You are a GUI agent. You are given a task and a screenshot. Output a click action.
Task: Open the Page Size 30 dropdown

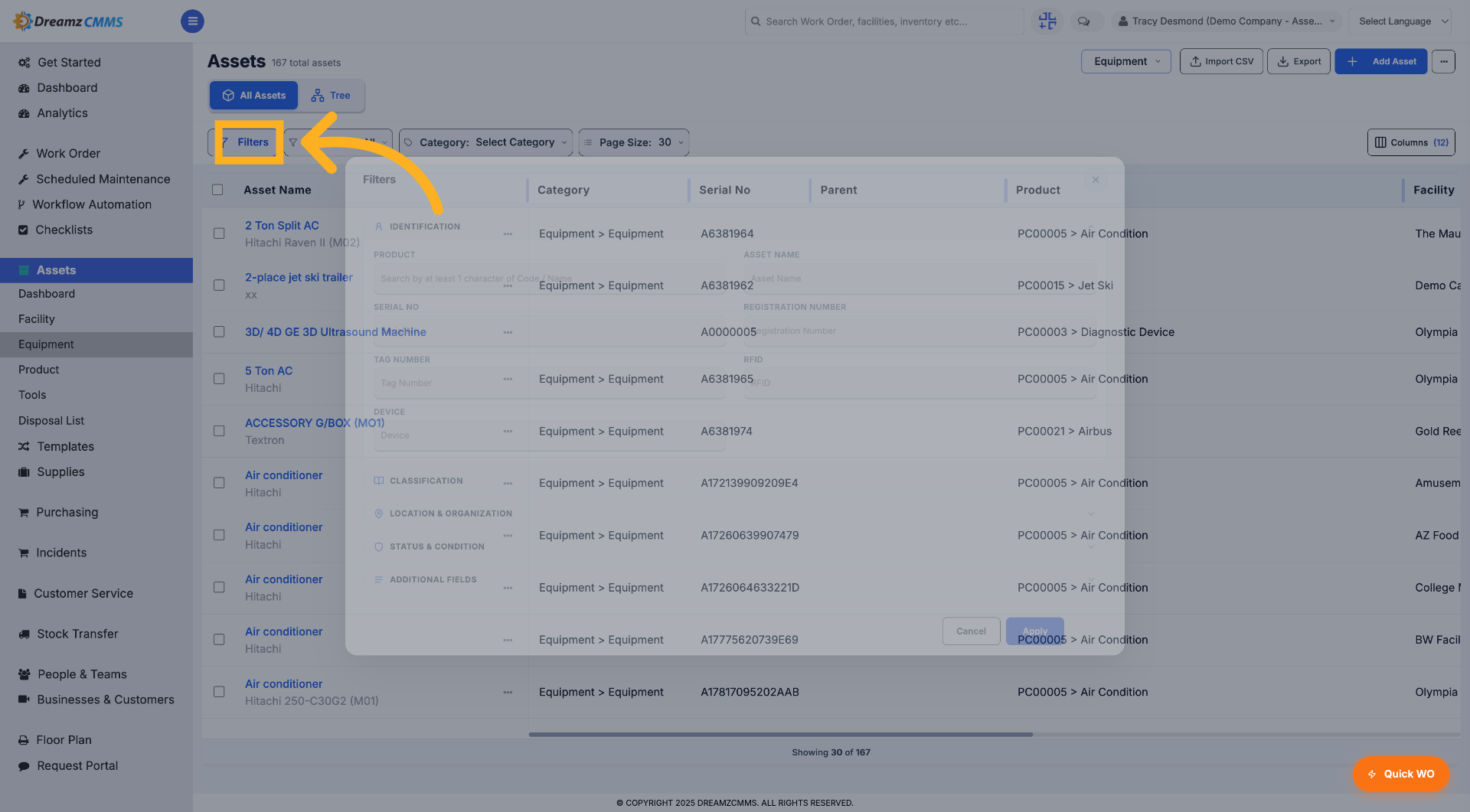tap(634, 142)
